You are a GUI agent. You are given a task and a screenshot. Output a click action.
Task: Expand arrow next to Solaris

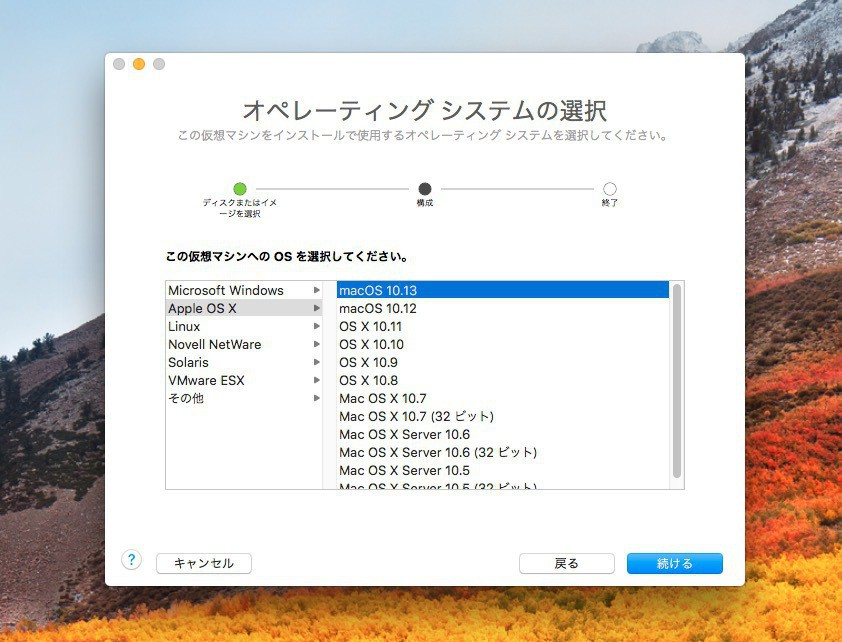pos(317,362)
